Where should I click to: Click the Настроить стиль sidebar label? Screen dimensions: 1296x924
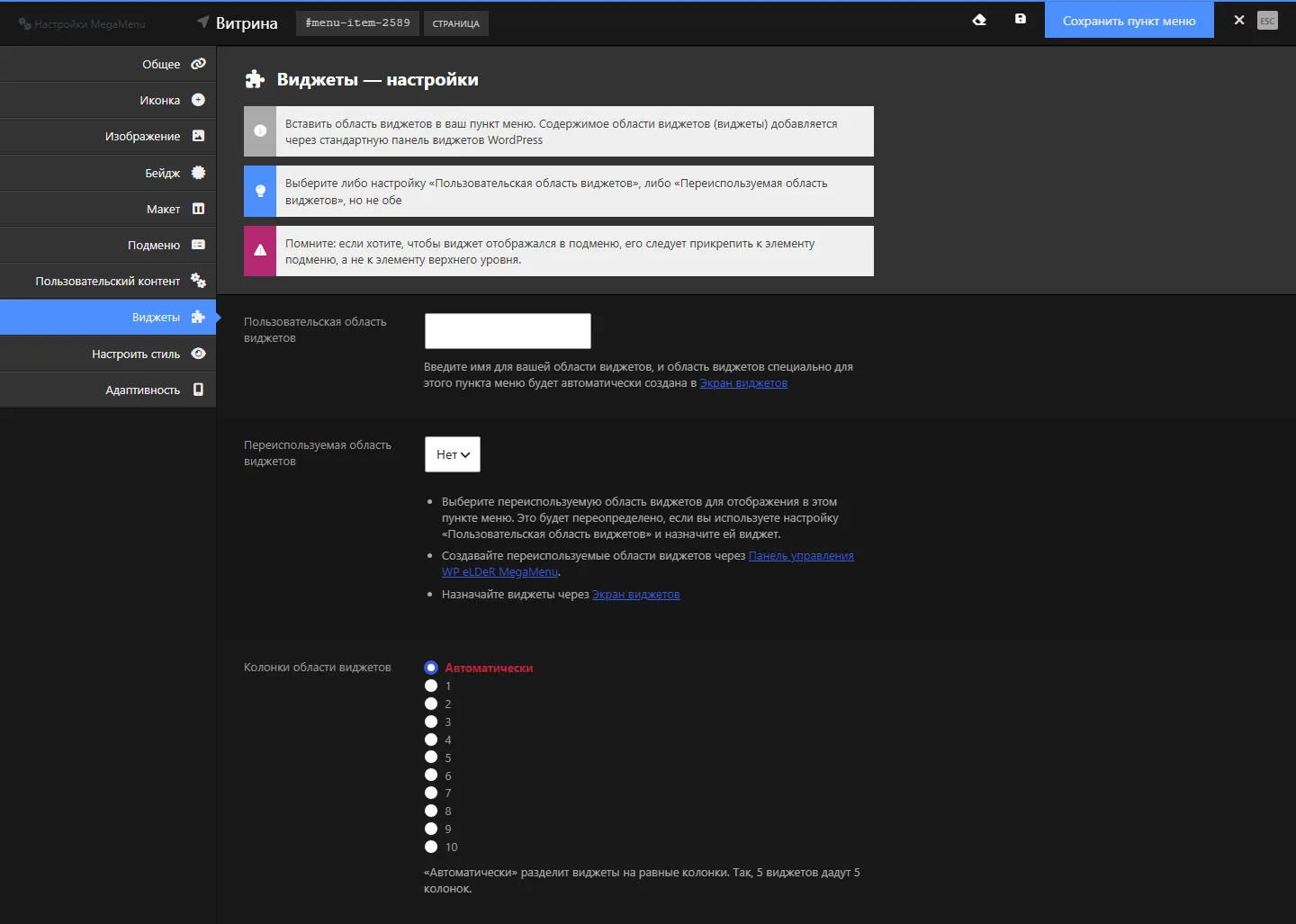pyautogui.click(x=136, y=354)
